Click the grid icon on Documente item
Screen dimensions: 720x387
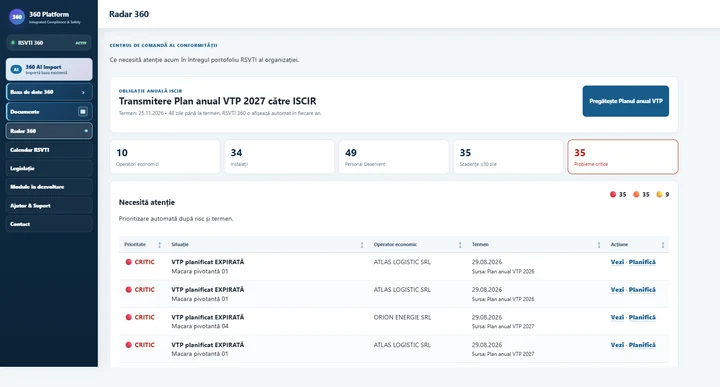coord(83,112)
